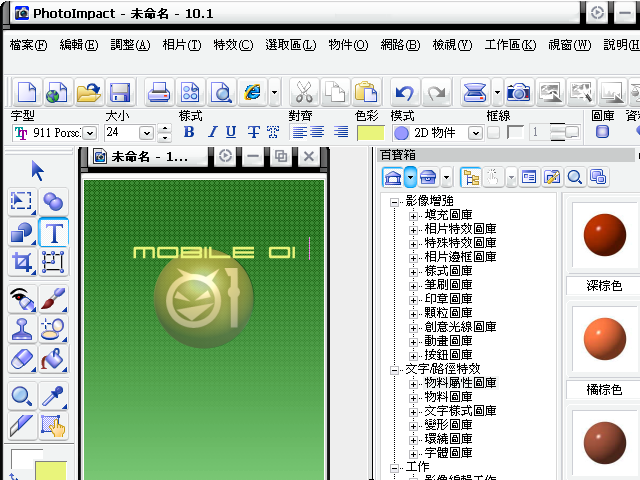Screen dimensions: 640x480
Task: Select the Eraser tool
Action: pyautogui.click(x=22, y=359)
